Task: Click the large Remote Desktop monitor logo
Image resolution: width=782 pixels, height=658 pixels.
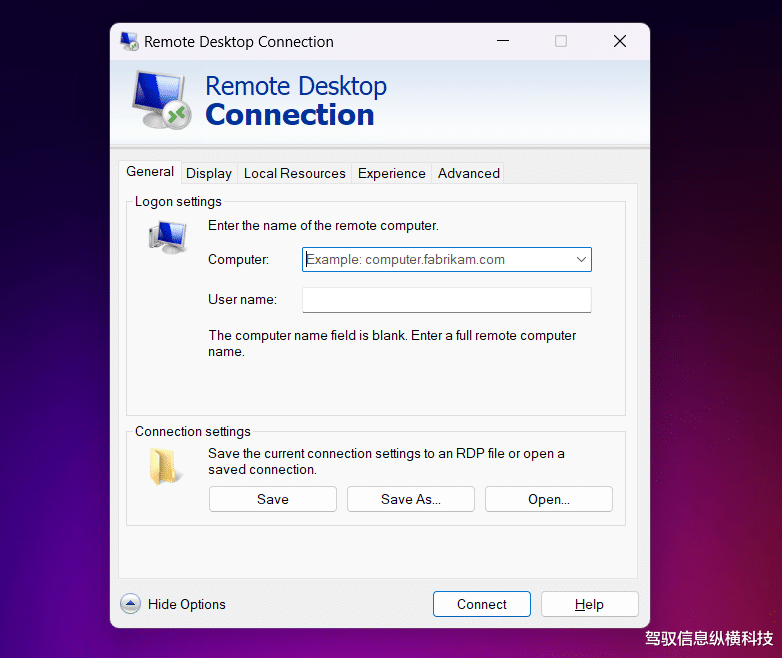Action: (x=163, y=100)
